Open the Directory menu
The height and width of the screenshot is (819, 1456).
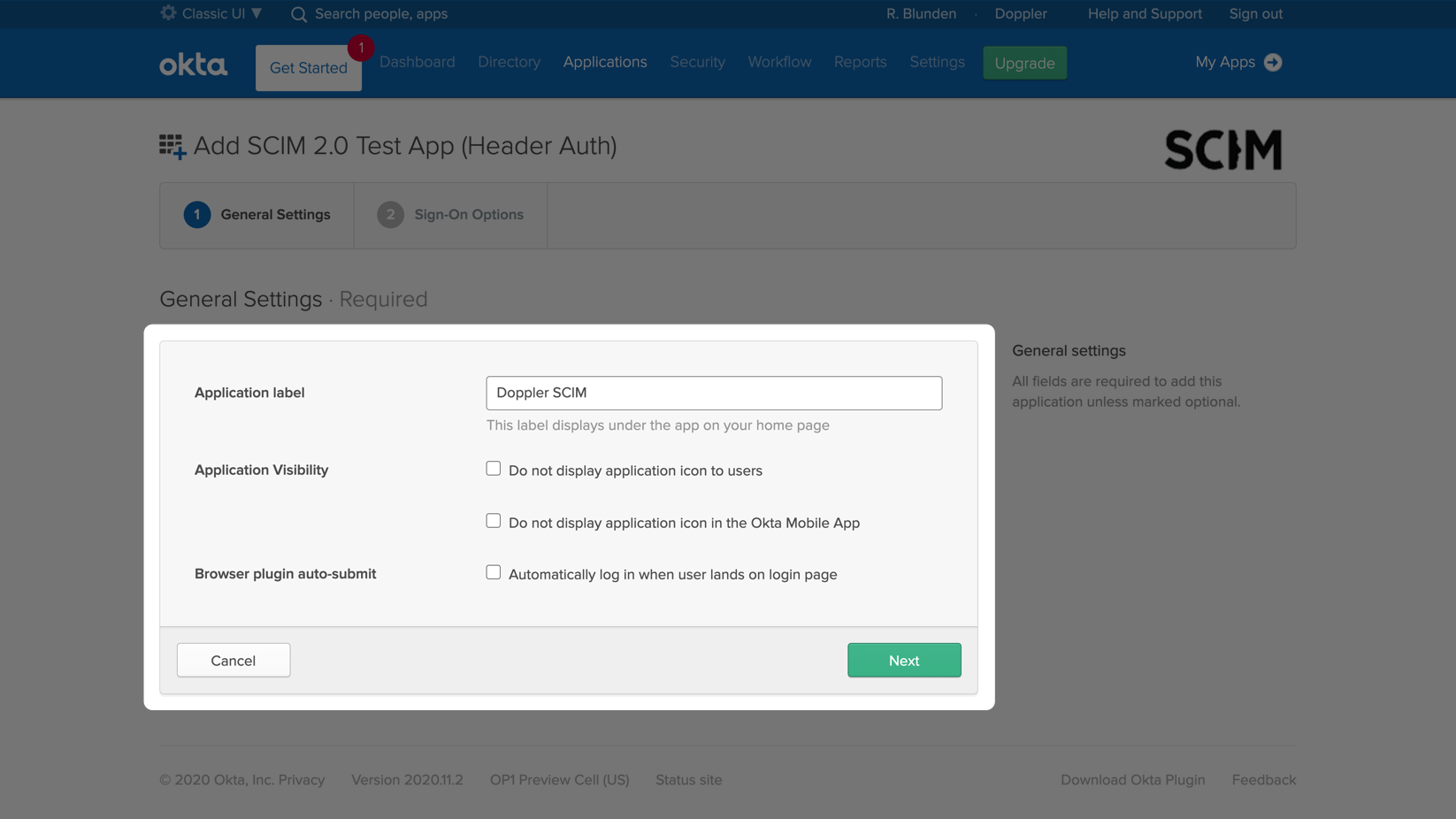tap(509, 62)
